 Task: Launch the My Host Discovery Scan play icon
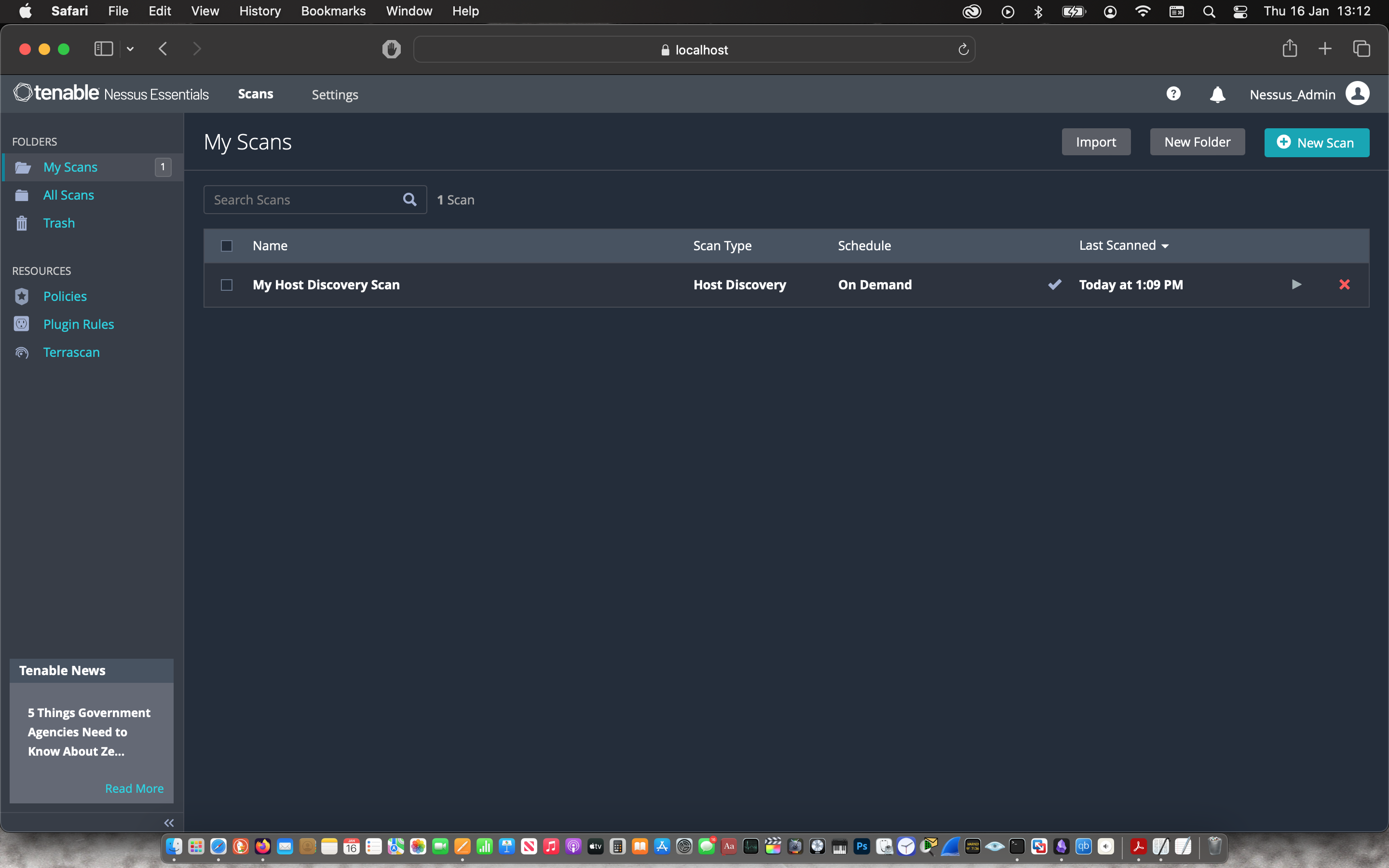tap(1296, 285)
